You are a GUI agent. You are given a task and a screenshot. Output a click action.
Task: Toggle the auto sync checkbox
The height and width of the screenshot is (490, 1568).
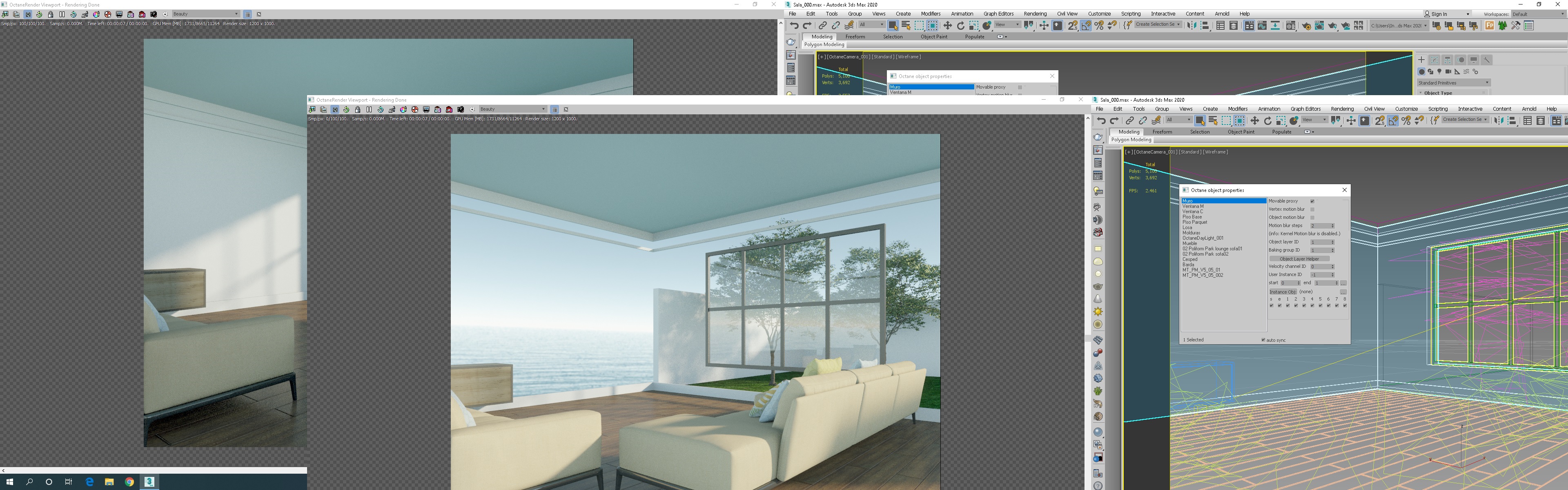pos(1263,340)
